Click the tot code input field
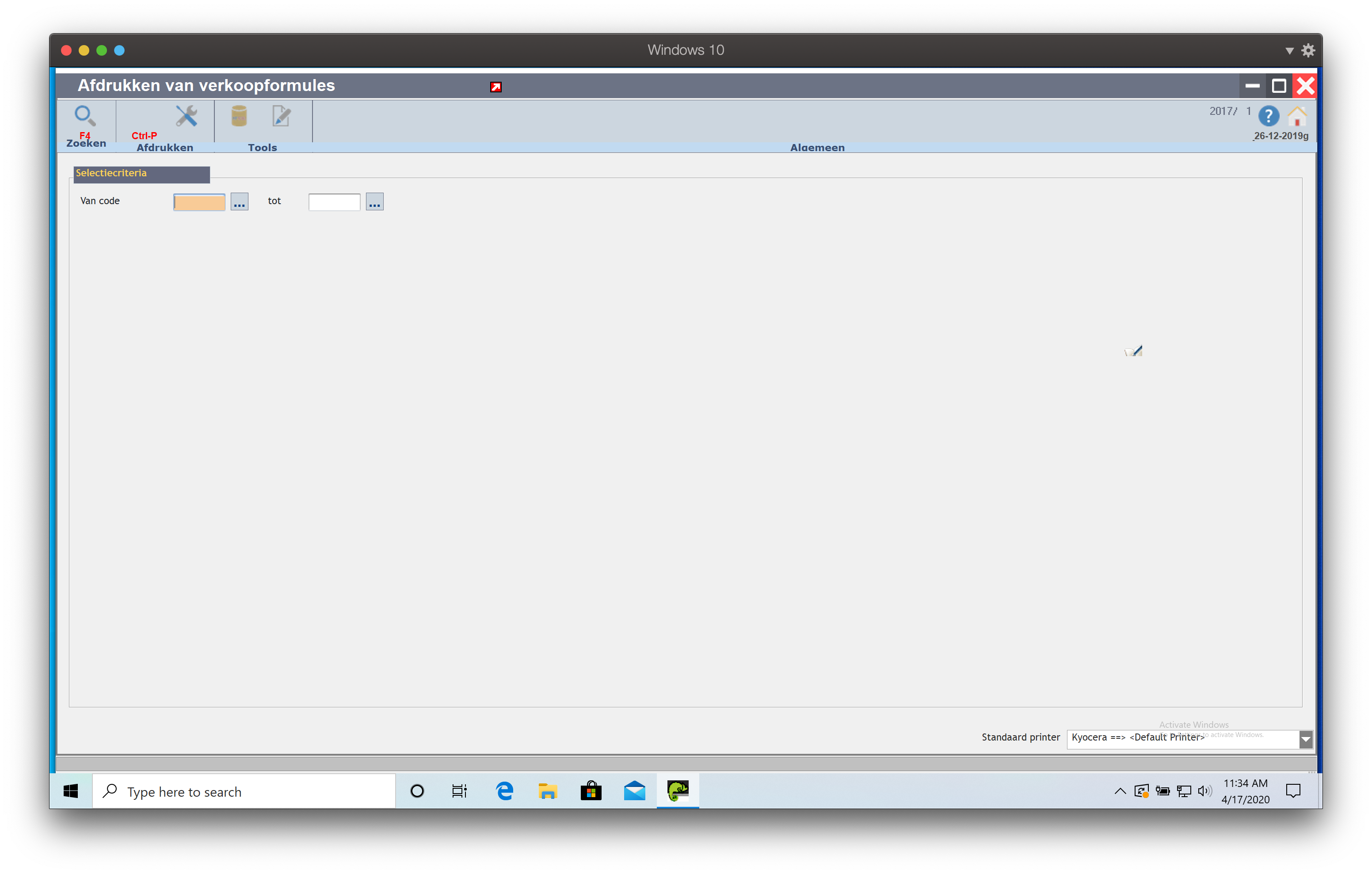 coord(335,201)
